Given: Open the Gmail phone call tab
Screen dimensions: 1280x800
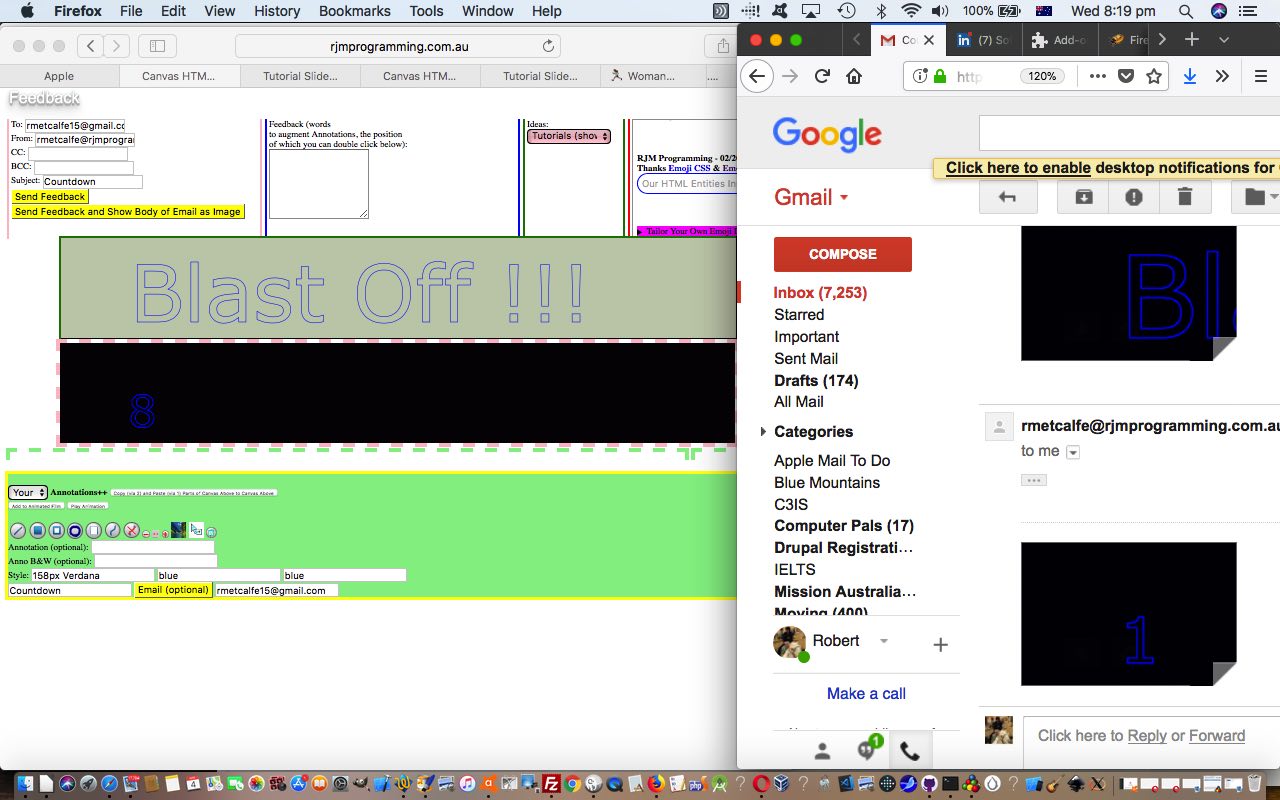Looking at the screenshot, I should 909,750.
